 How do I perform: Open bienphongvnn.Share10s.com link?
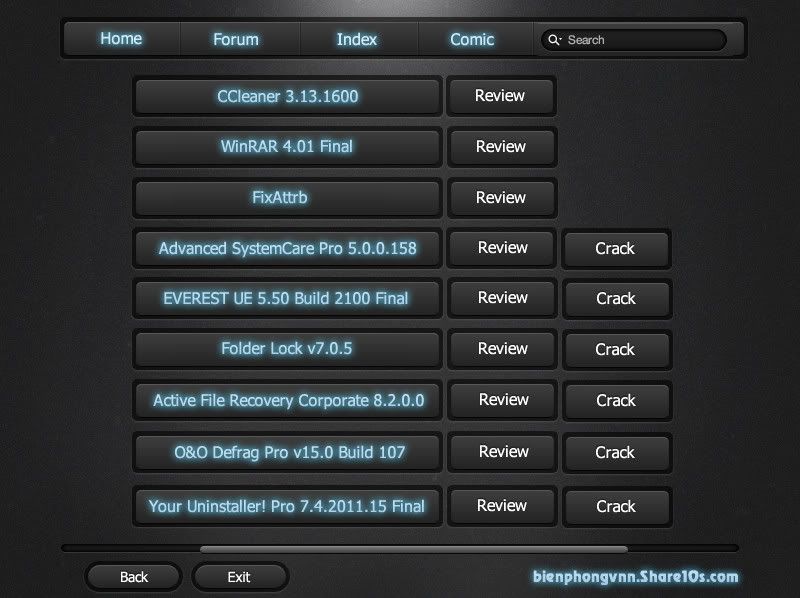click(x=636, y=577)
